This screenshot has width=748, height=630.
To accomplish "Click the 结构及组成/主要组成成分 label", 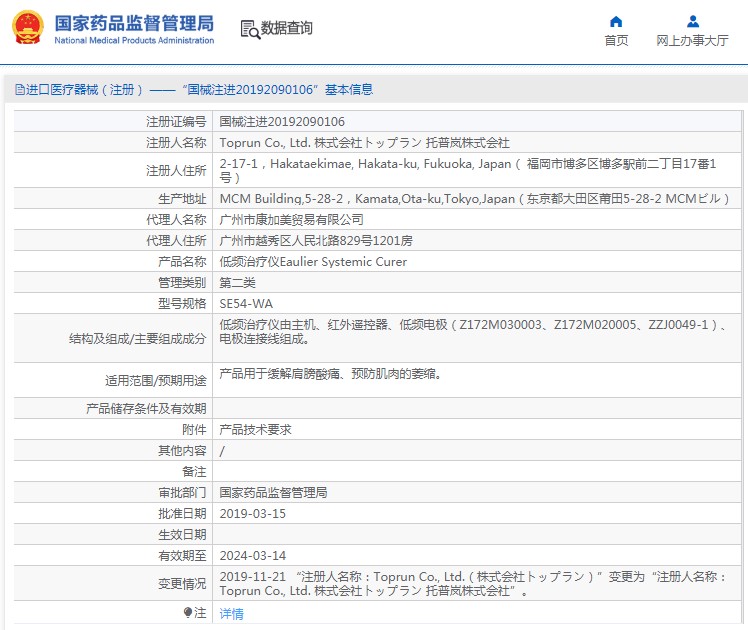I will 137,339.
